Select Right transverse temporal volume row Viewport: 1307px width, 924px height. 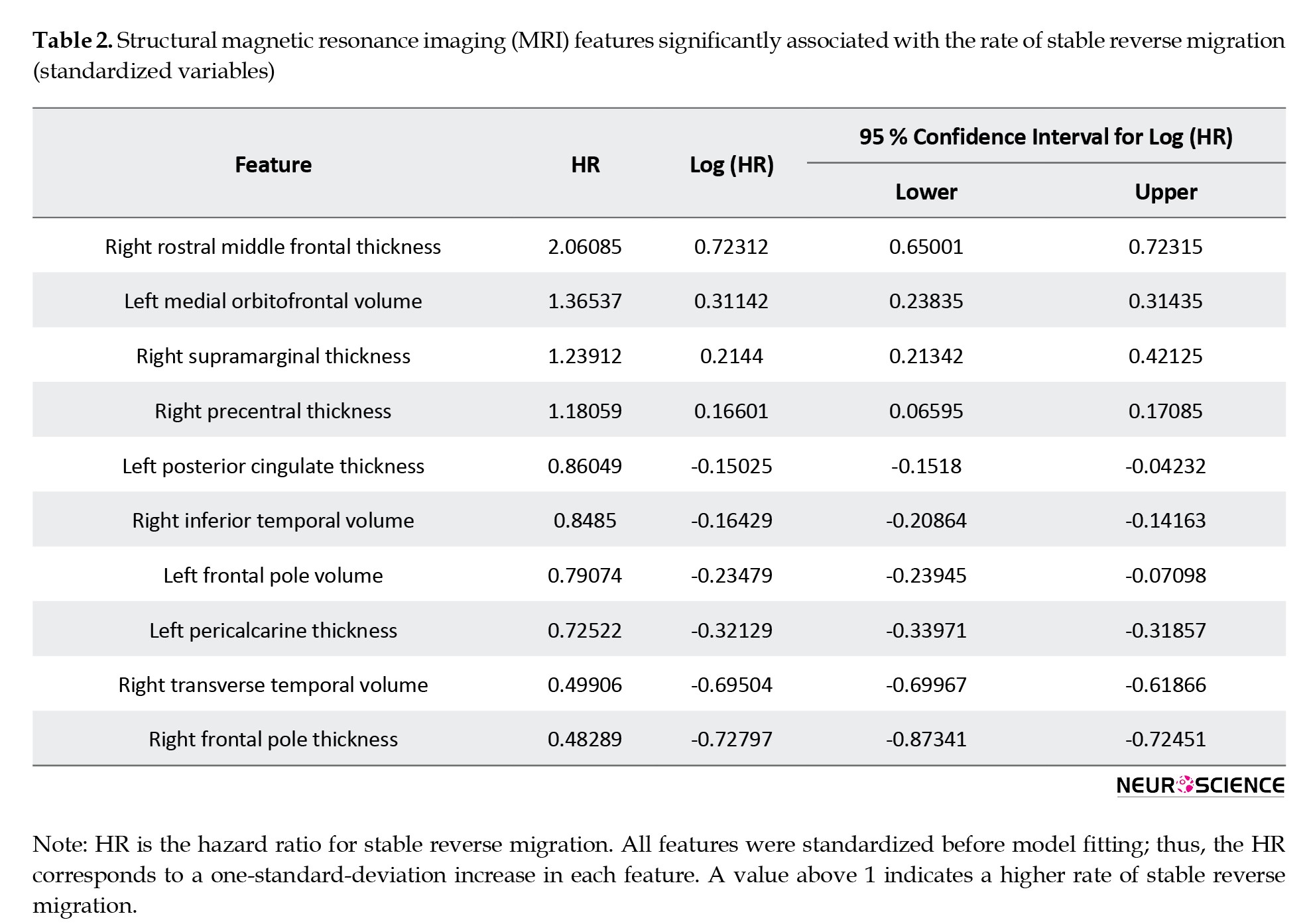(x=658, y=684)
